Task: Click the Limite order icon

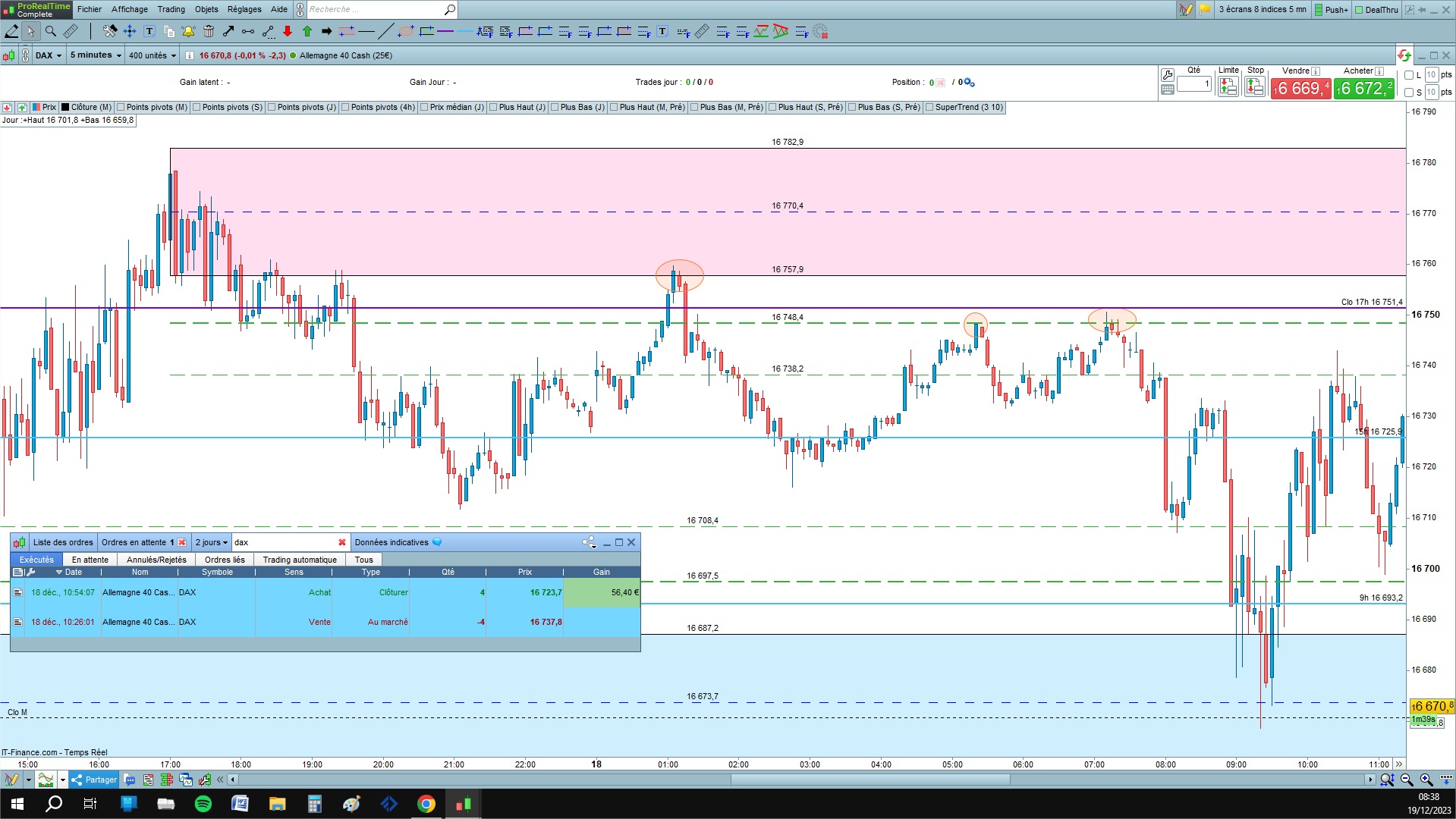Action: tap(1228, 88)
